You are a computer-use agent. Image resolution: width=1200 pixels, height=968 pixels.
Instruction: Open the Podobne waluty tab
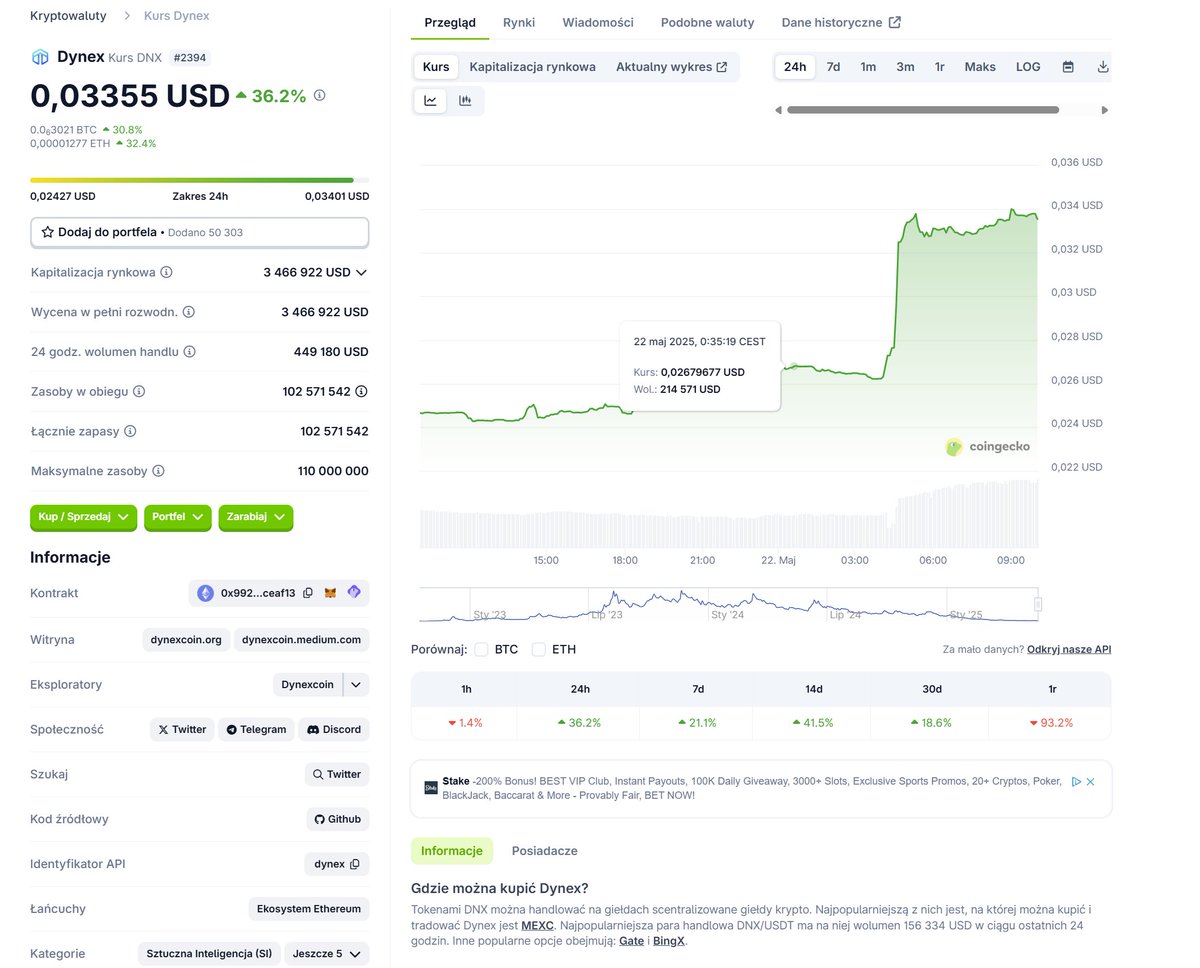click(708, 22)
